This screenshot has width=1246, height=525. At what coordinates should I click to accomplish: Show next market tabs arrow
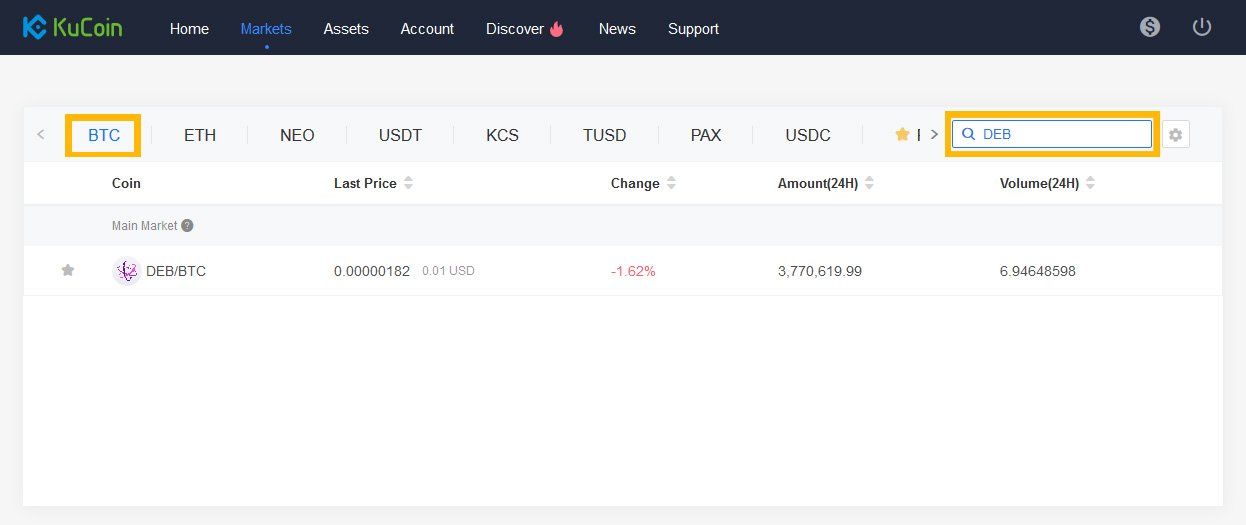934,134
